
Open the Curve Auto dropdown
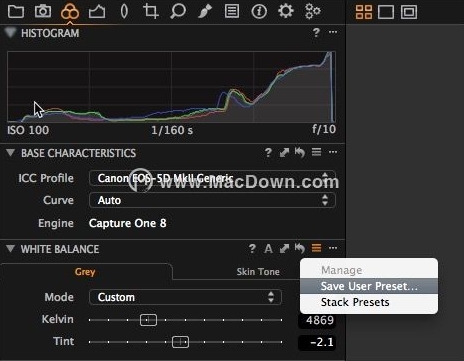(x=212, y=200)
